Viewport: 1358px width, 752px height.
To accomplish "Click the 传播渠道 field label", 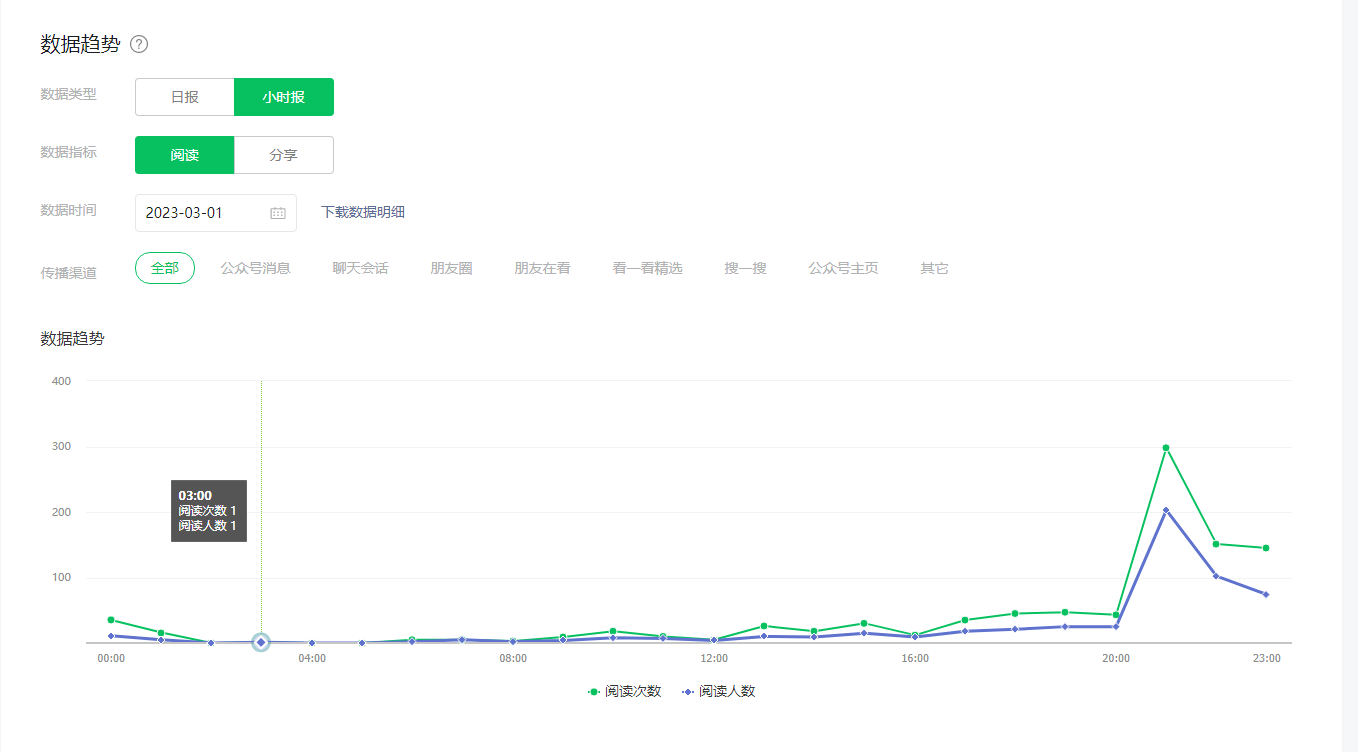I will (69, 272).
